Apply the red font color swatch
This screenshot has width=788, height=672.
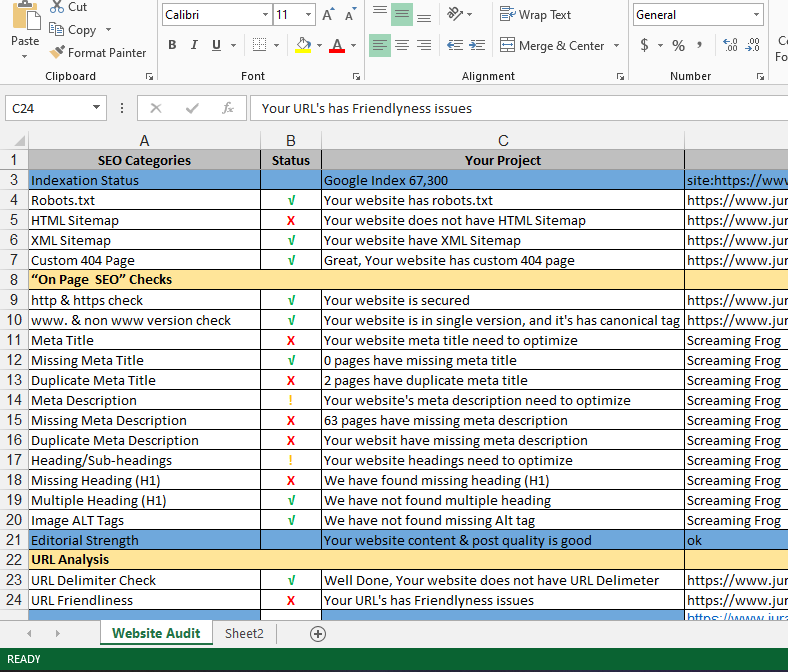tap(336, 45)
